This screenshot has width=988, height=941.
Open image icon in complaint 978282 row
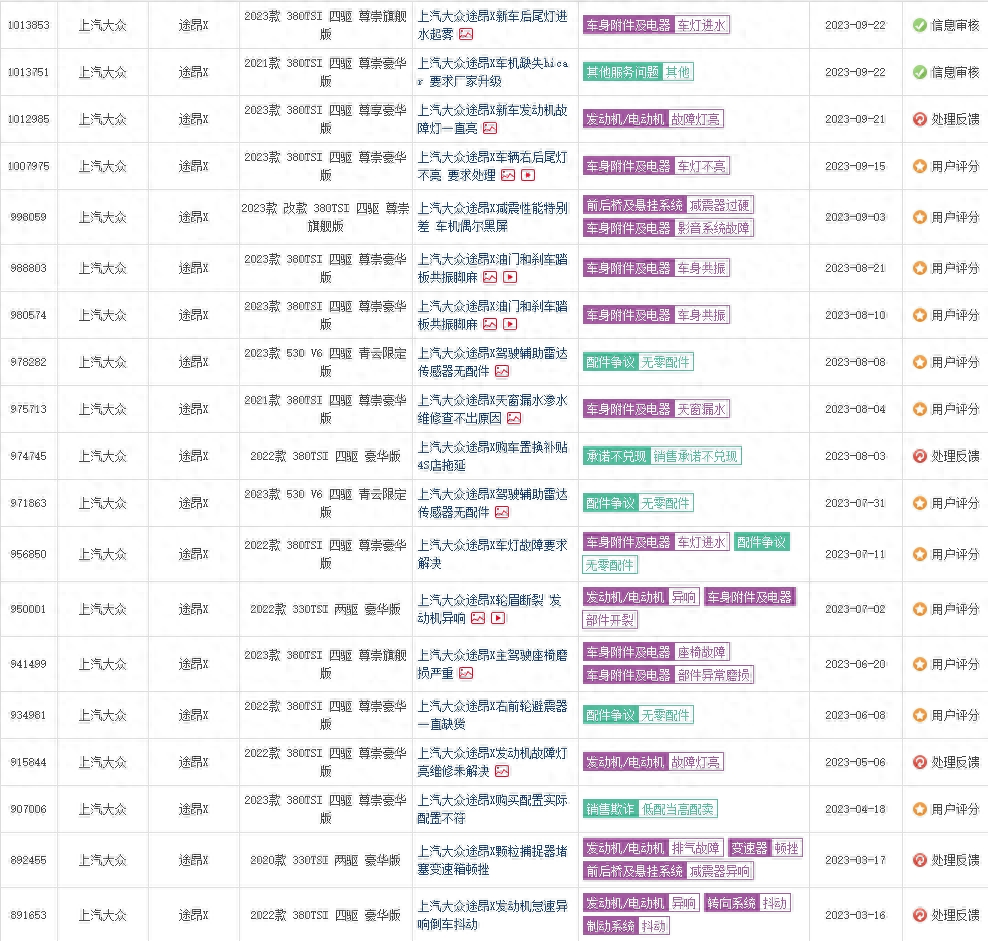tap(502, 371)
